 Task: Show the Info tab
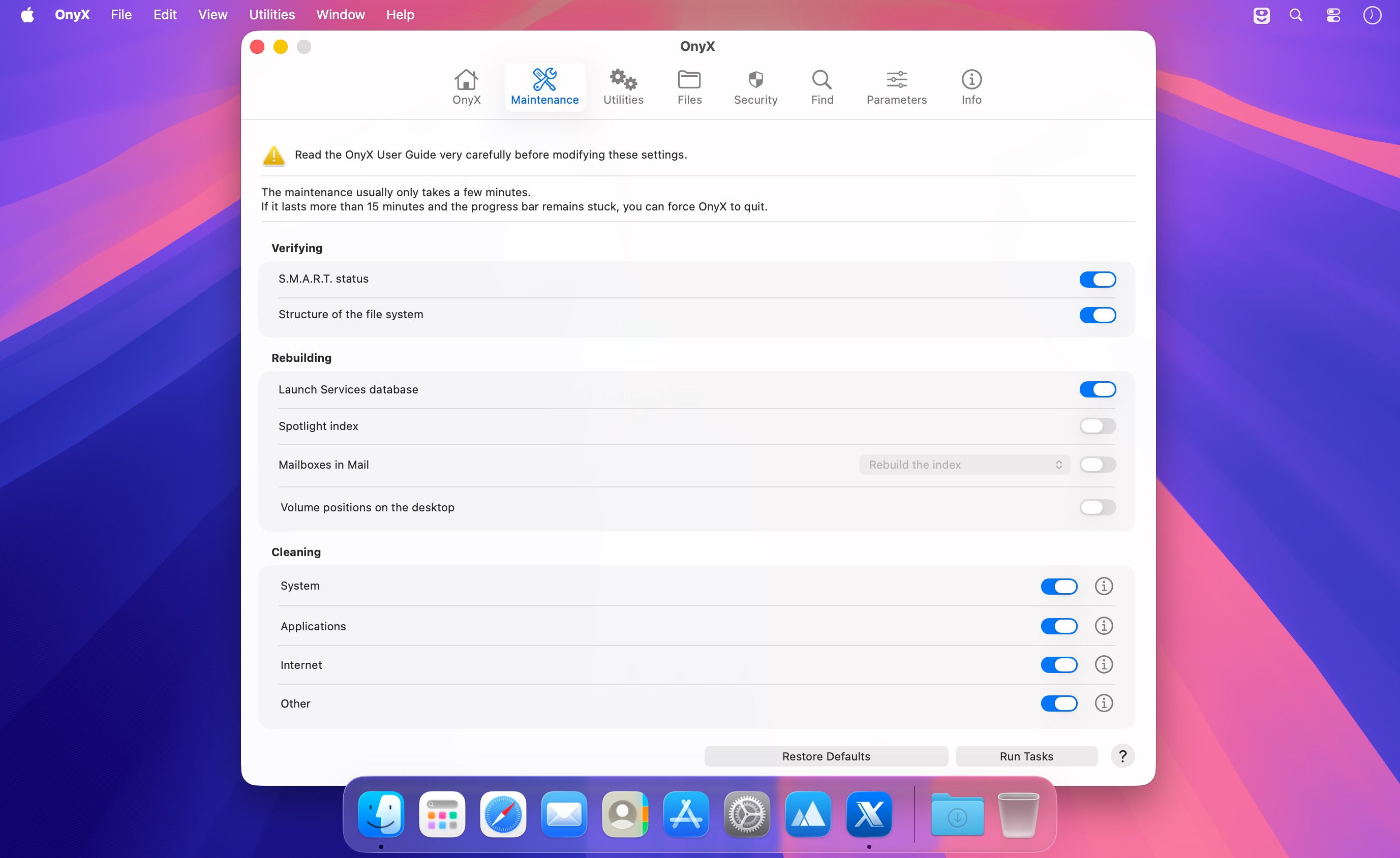(x=971, y=87)
